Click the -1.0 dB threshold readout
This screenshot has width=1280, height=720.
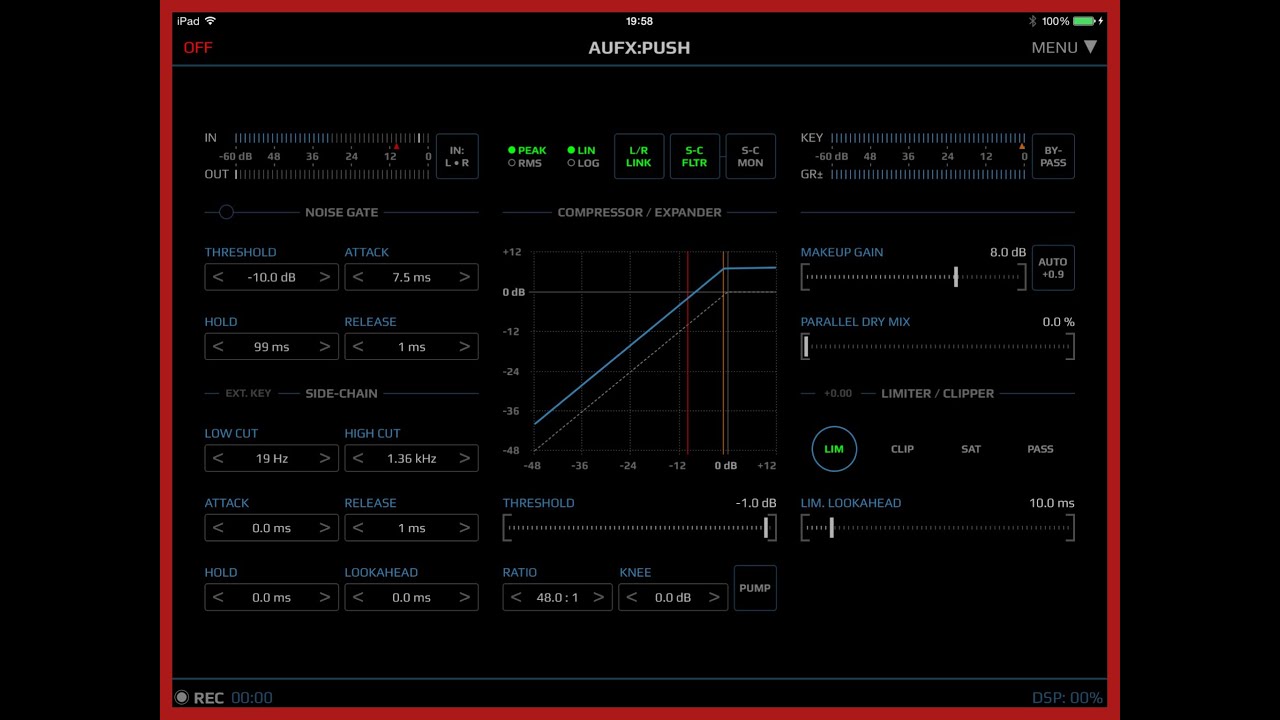(x=756, y=503)
